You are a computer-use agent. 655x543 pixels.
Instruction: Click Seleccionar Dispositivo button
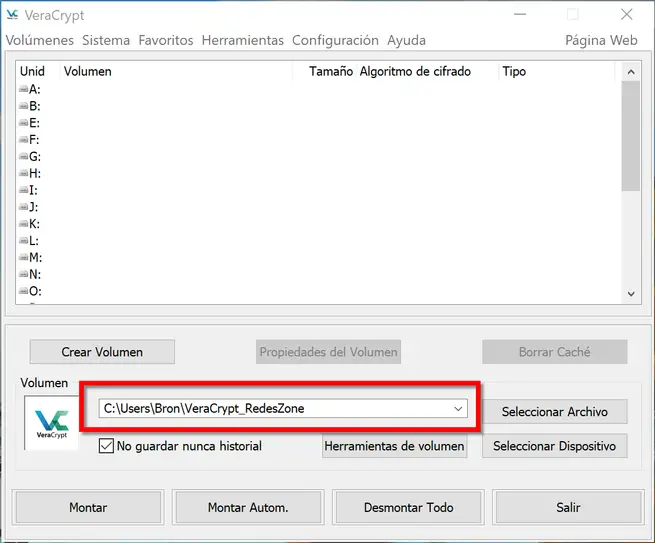coord(554,446)
